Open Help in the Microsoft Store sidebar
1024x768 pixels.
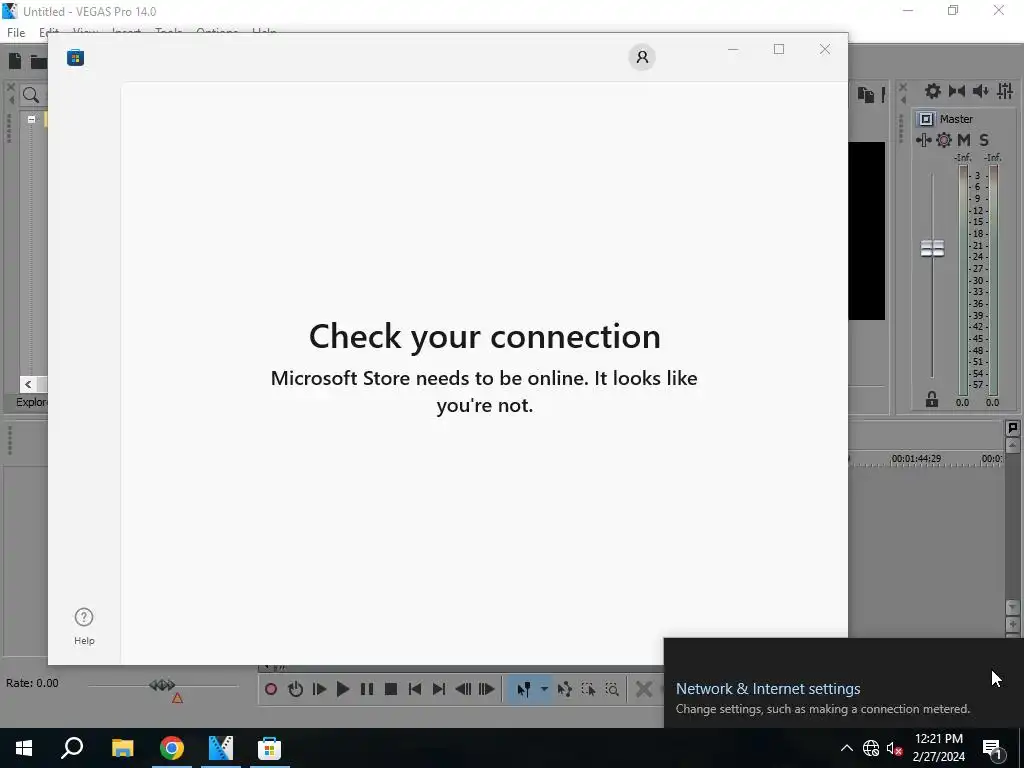84,626
